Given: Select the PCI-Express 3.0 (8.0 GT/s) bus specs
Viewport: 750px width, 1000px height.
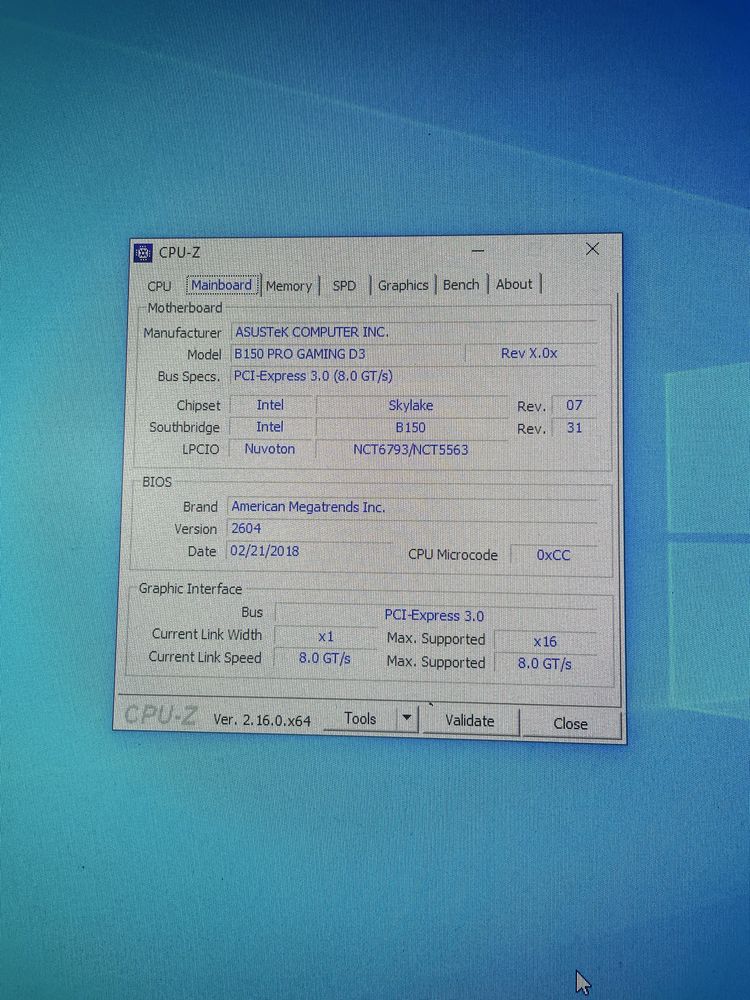Looking at the screenshot, I should [413, 376].
